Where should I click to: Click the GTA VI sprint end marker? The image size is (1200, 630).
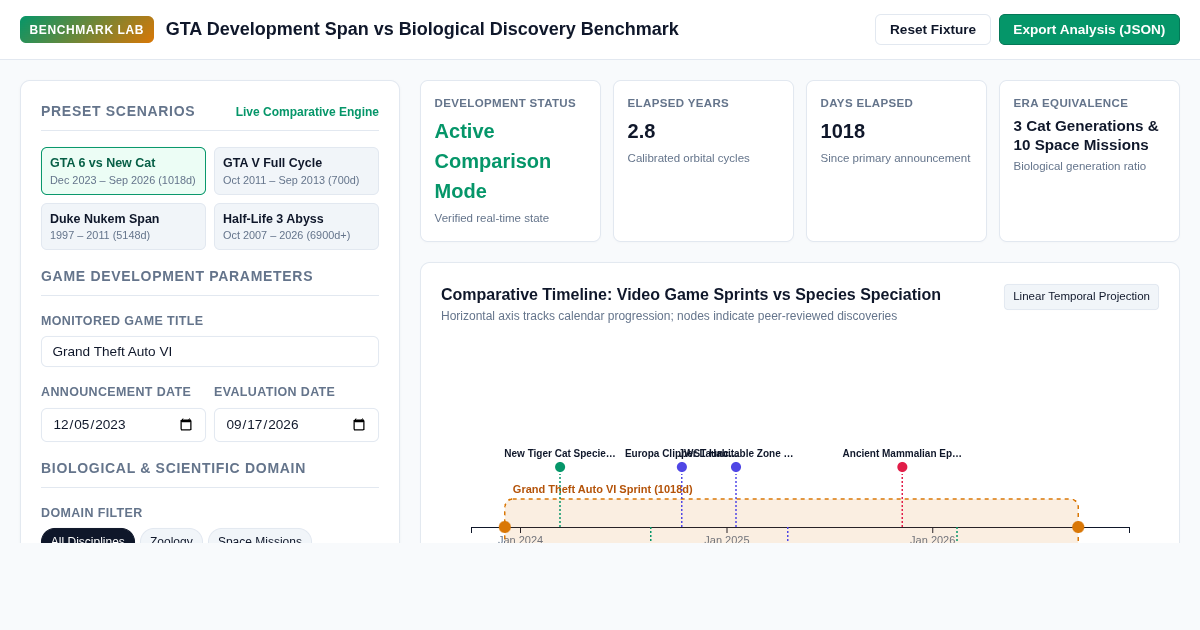[x=1078, y=527]
